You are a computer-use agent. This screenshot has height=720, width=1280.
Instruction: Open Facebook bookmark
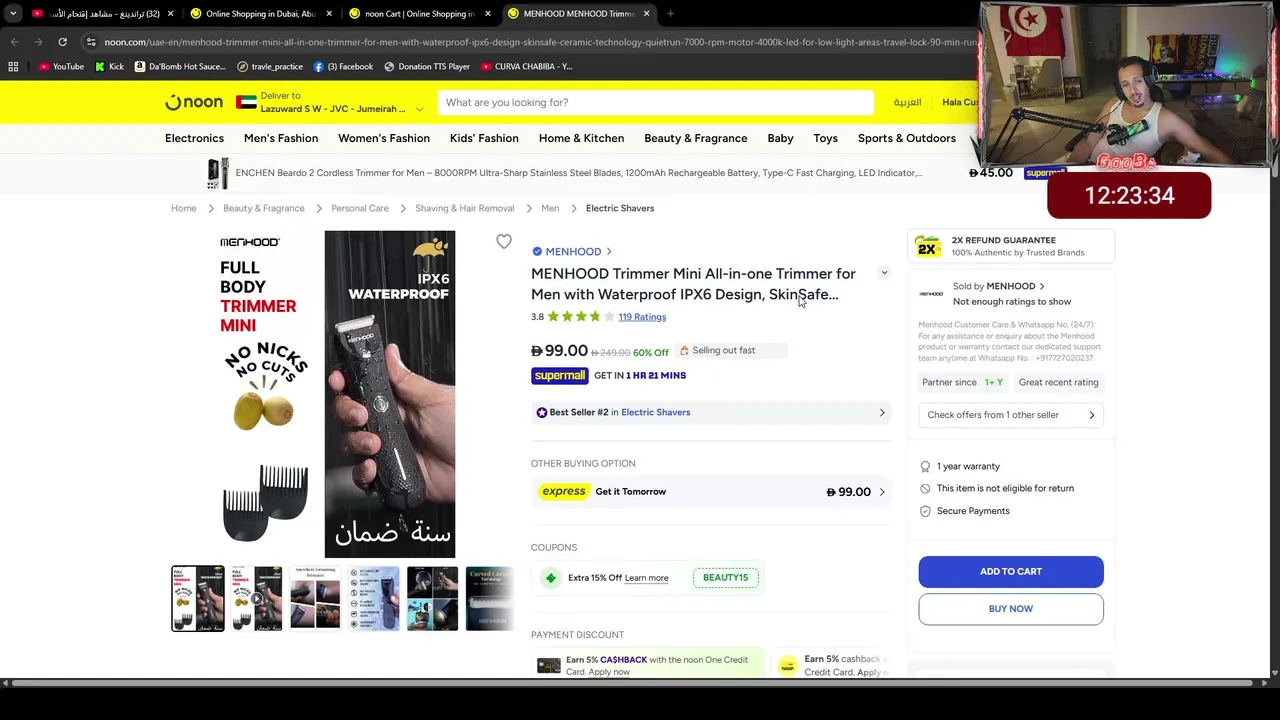click(x=343, y=66)
